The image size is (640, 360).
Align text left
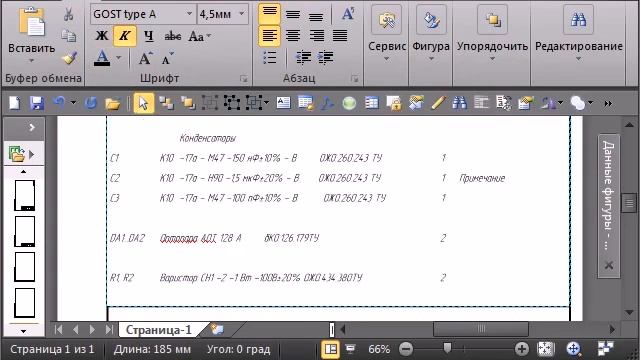[269, 36]
